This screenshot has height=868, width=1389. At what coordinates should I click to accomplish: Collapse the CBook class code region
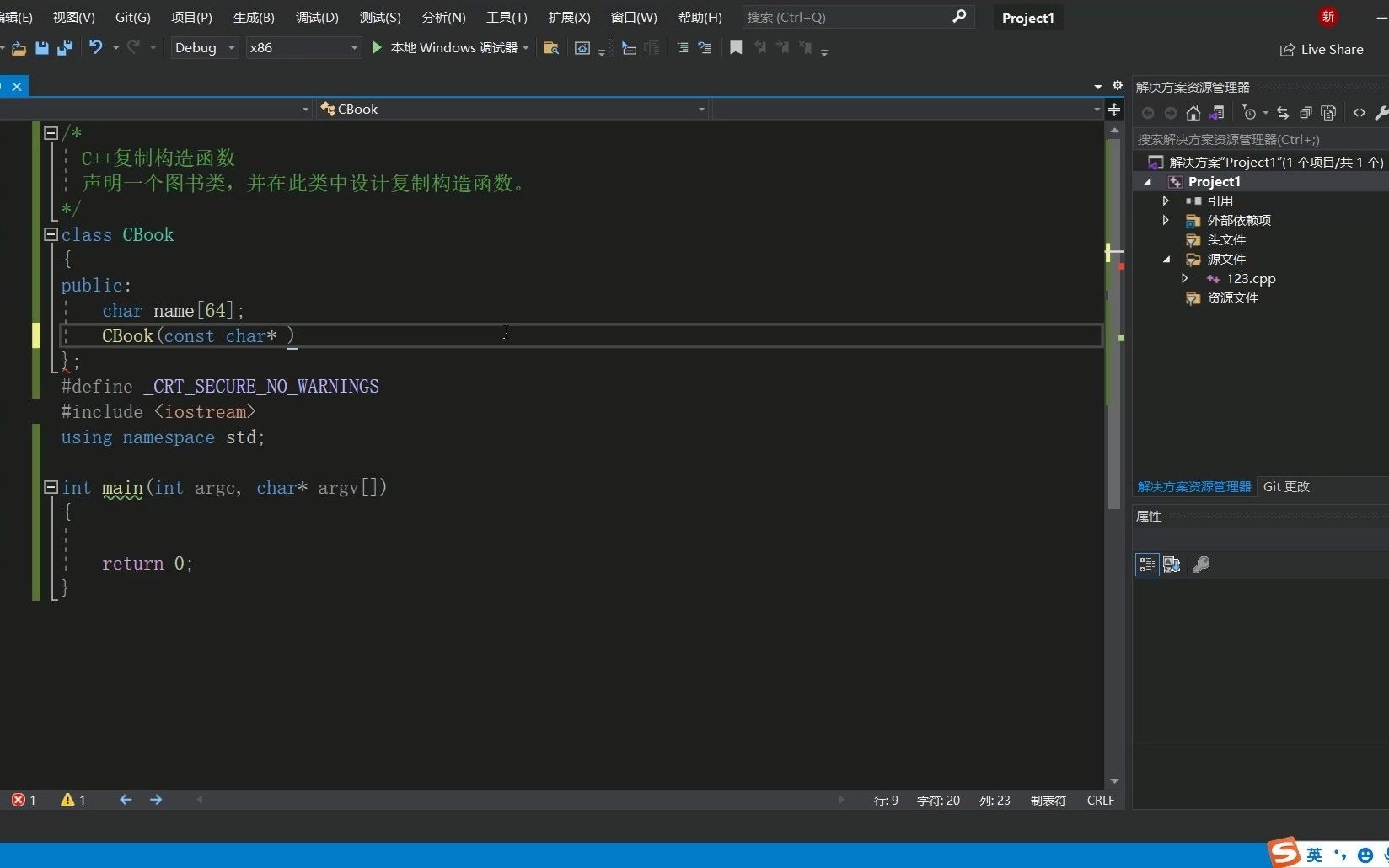(x=51, y=235)
